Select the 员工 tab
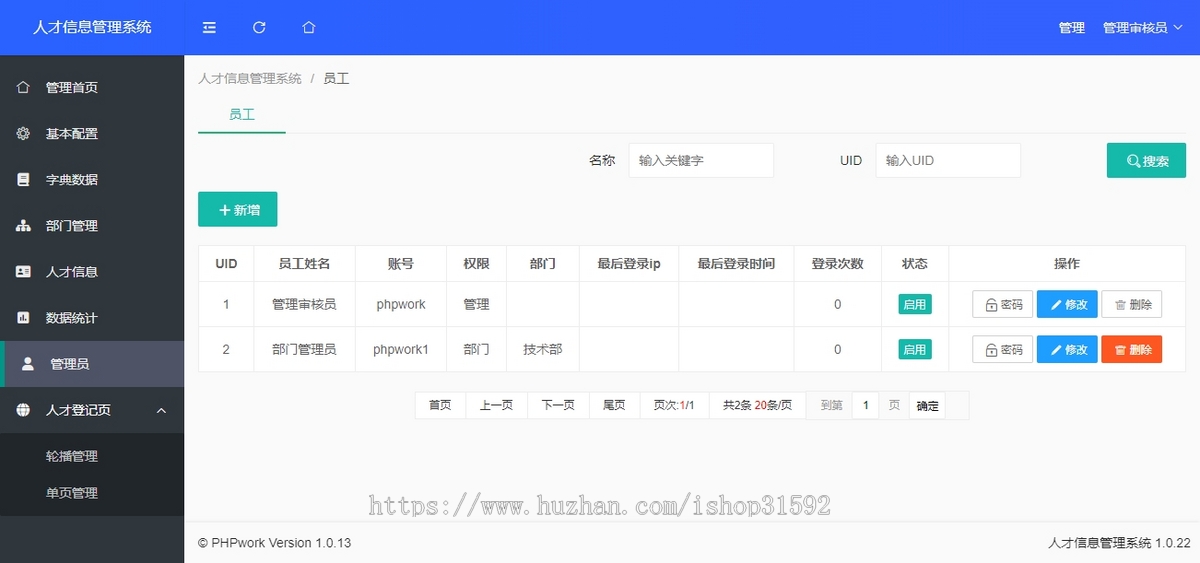 point(242,115)
